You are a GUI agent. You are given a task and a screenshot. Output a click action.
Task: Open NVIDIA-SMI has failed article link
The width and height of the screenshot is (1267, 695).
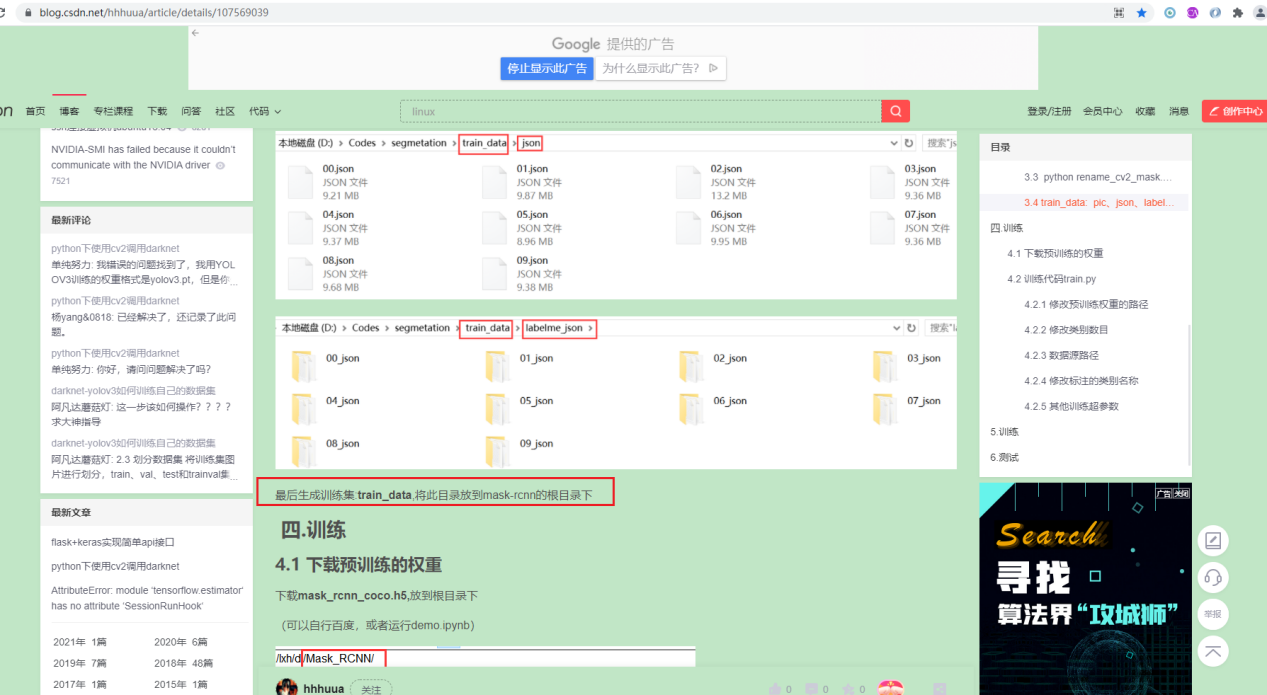click(x=144, y=157)
